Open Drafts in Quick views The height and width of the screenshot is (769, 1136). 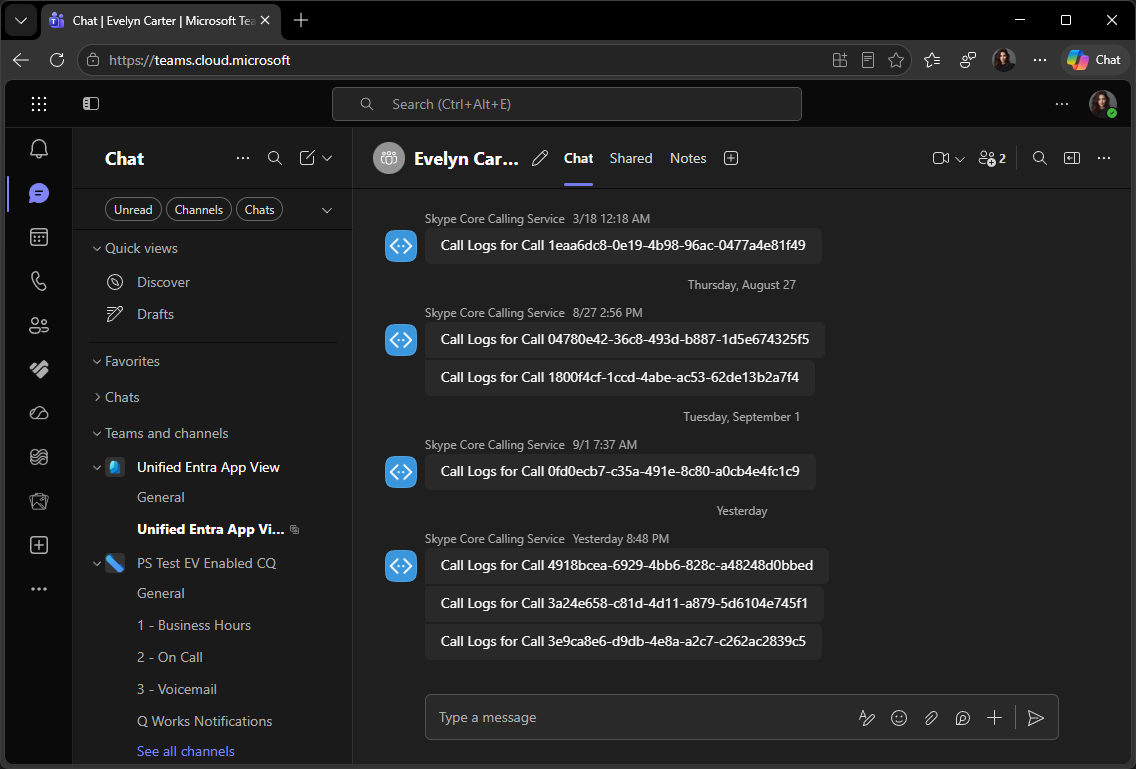coord(155,314)
